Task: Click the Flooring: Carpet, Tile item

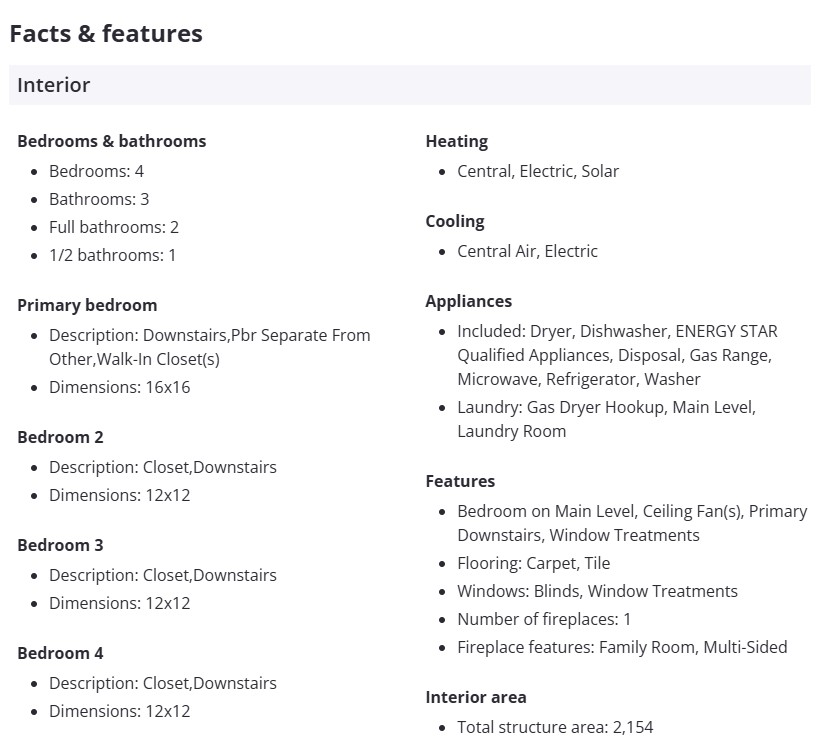Action: (533, 563)
